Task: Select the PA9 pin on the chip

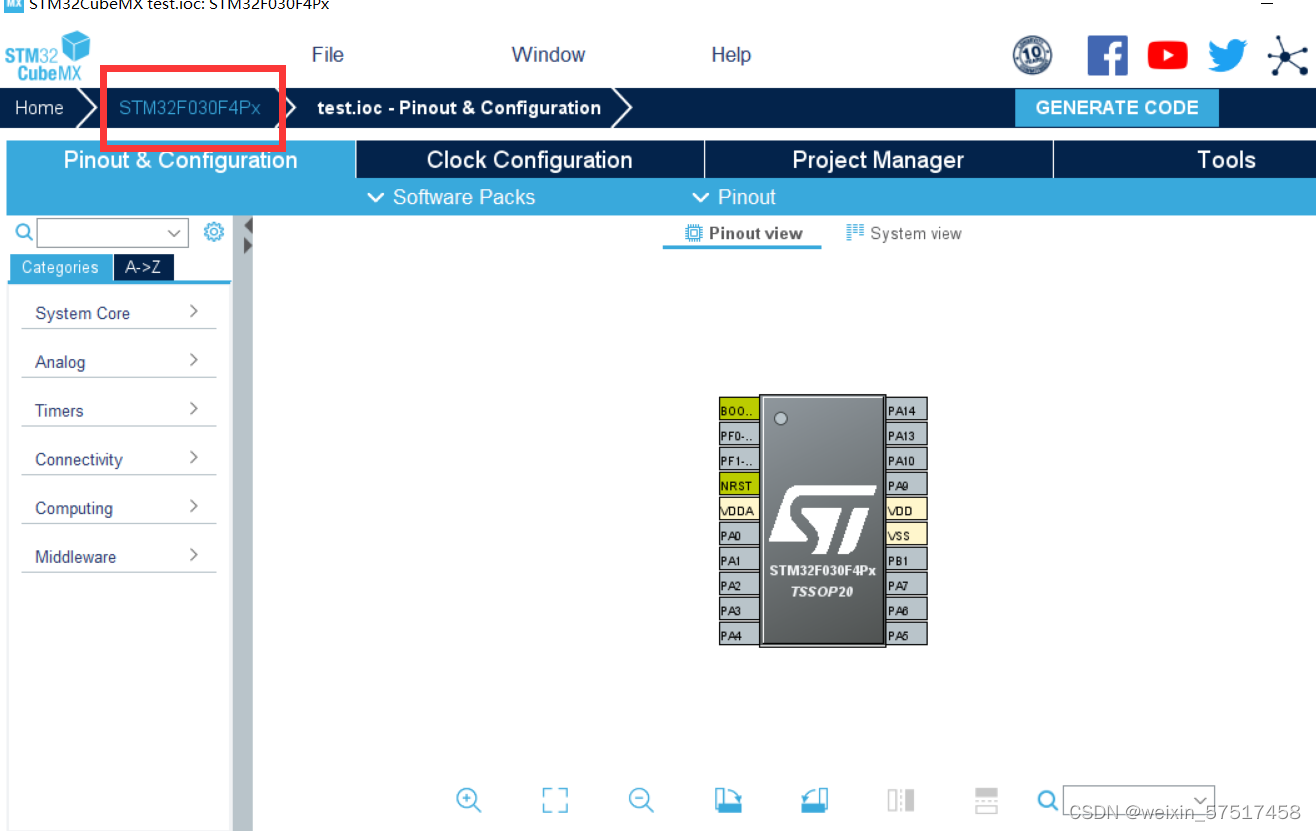Action: tap(907, 484)
